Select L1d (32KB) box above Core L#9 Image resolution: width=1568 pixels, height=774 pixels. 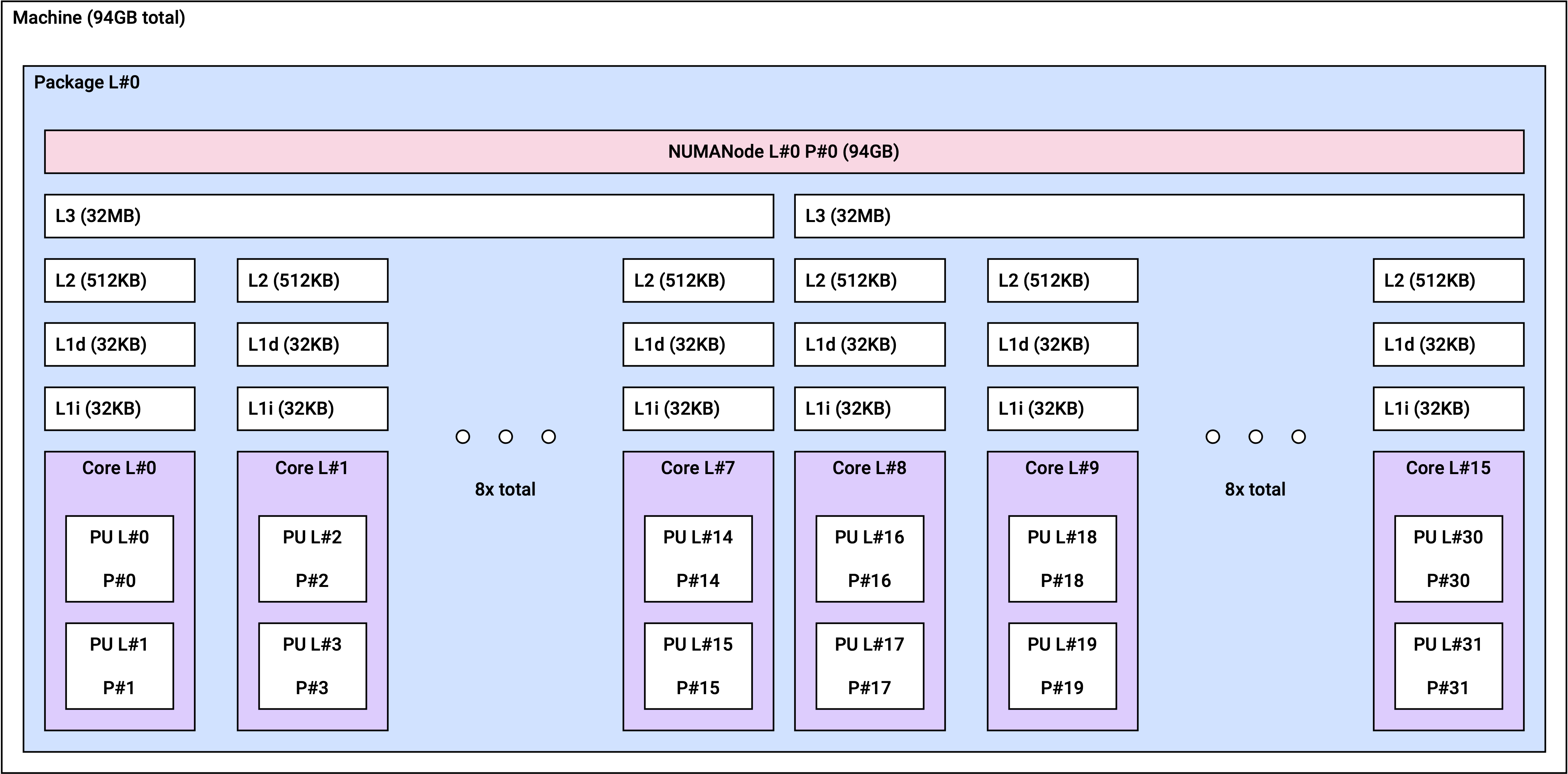(x=1063, y=344)
